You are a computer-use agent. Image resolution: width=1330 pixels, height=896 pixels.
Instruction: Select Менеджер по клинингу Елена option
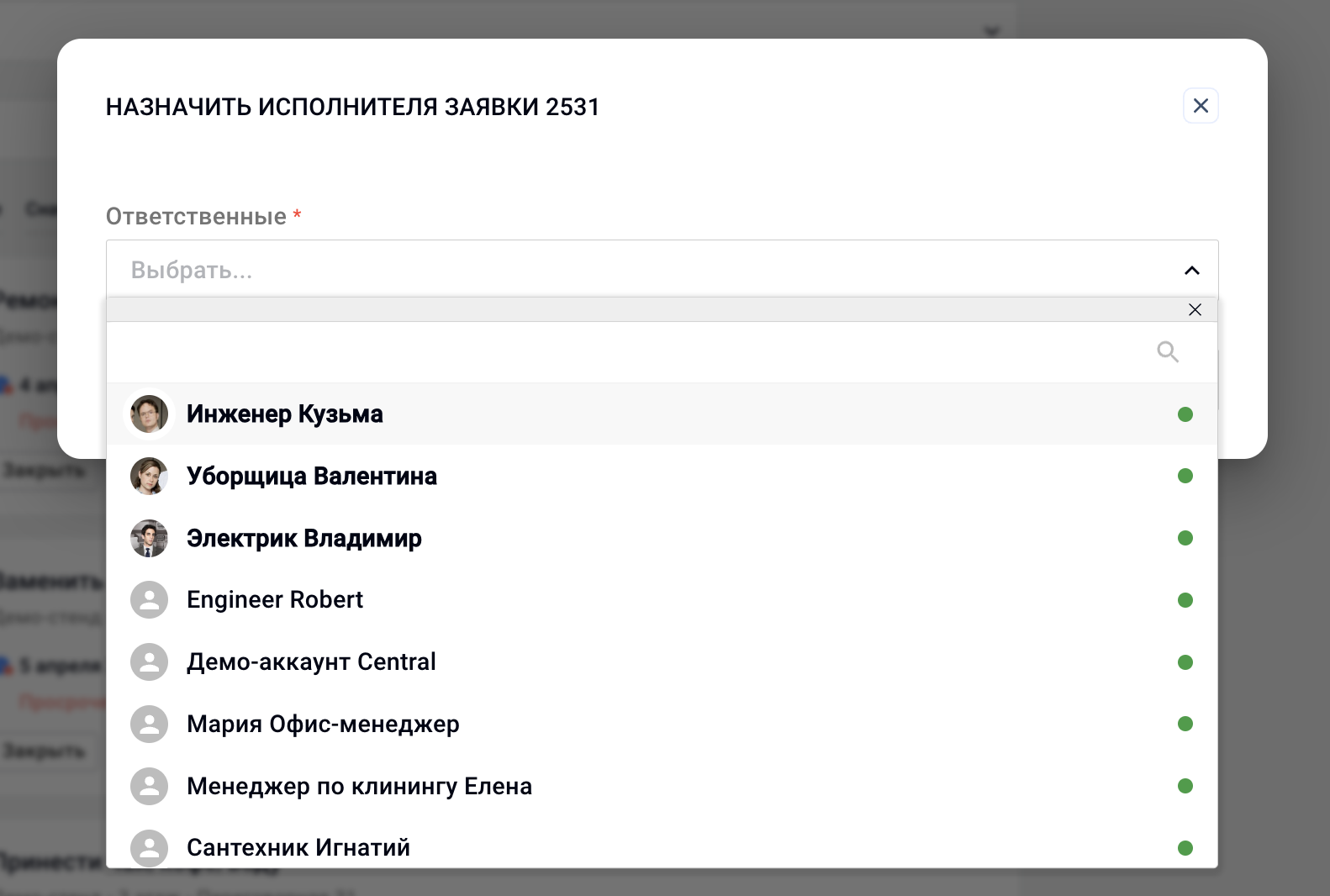(x=662, y=786)
